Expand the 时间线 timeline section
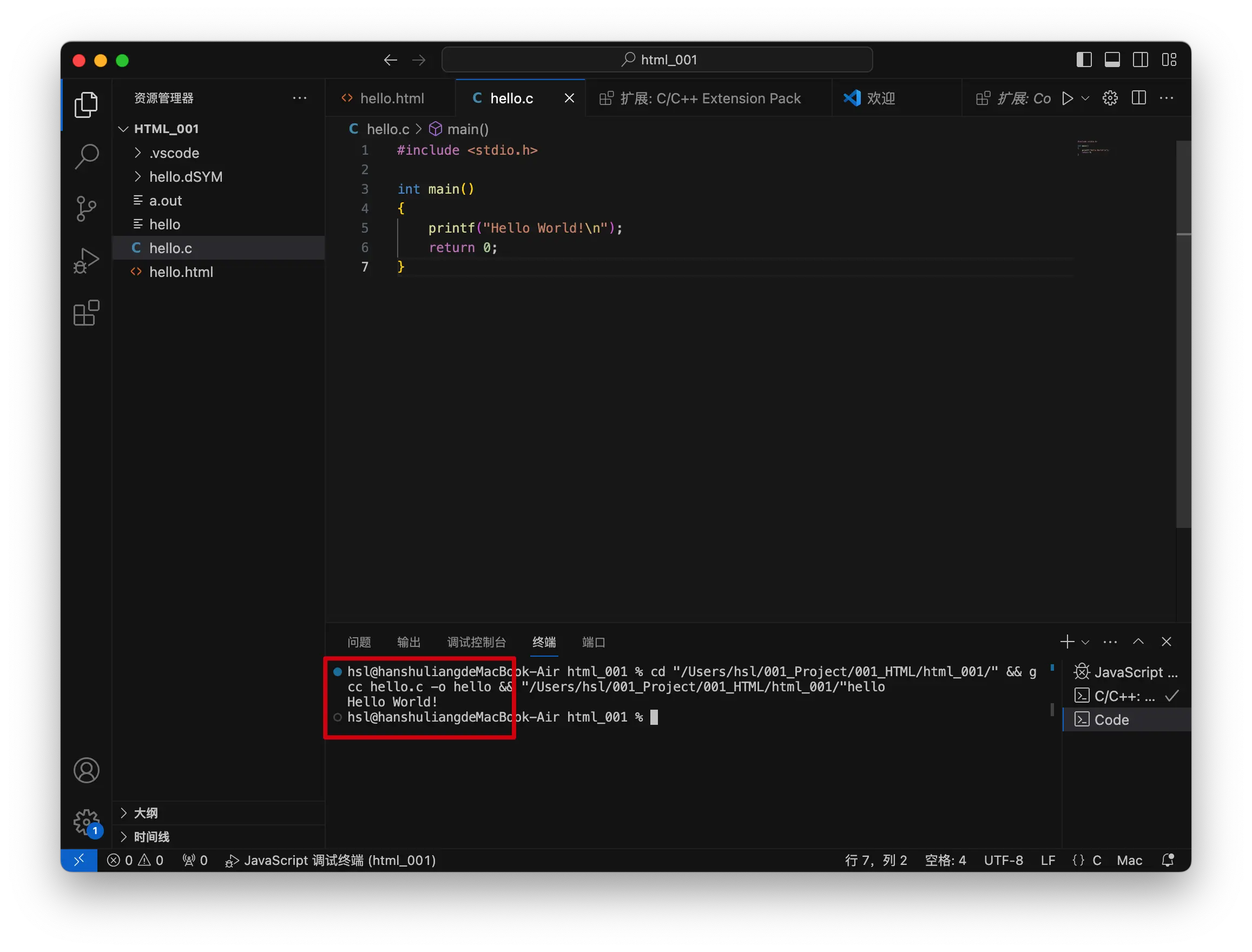This screenshot has height=952, width=1252. point(218,838)
